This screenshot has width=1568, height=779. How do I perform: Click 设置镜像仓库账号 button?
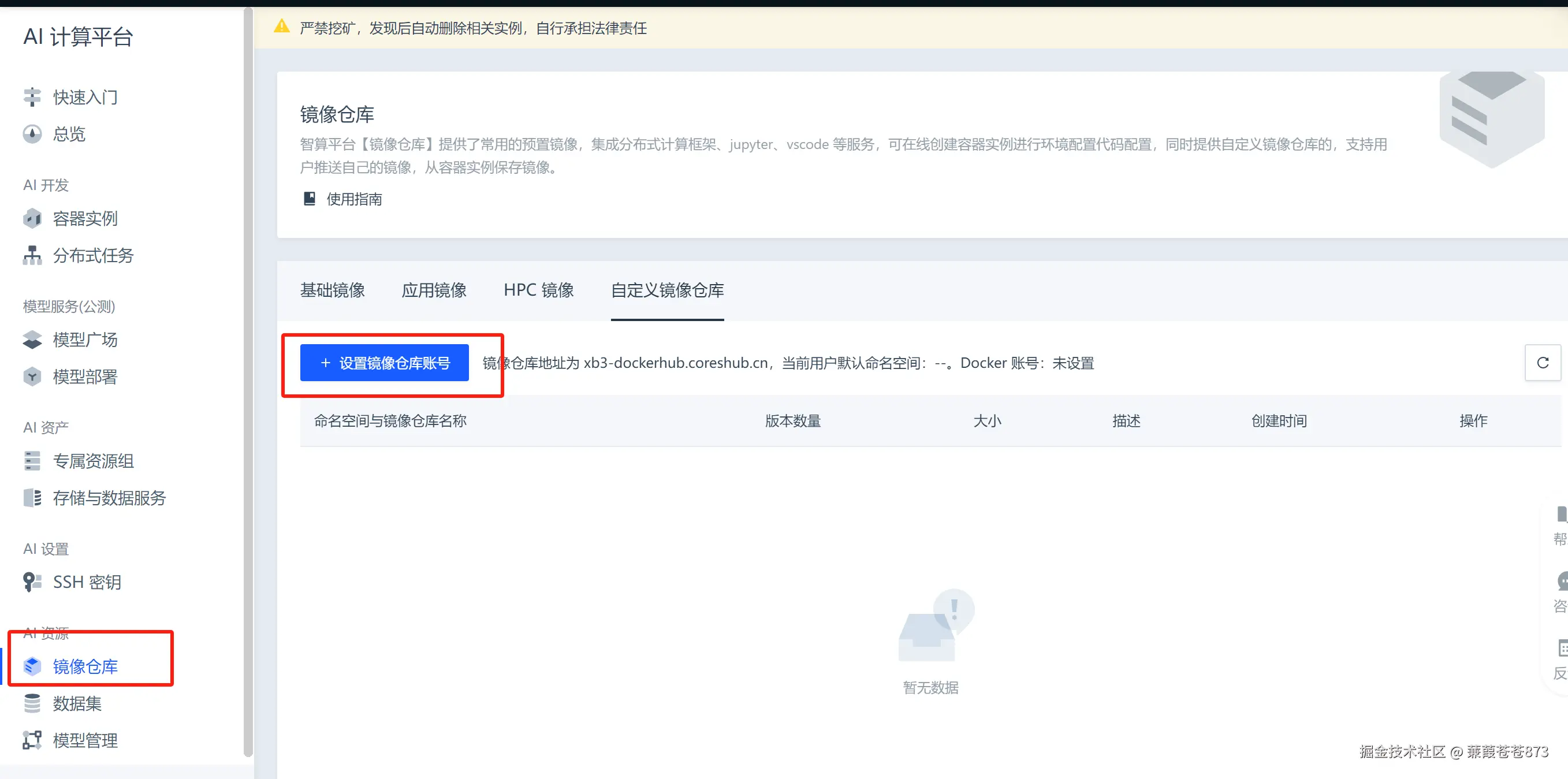point(384,363)
